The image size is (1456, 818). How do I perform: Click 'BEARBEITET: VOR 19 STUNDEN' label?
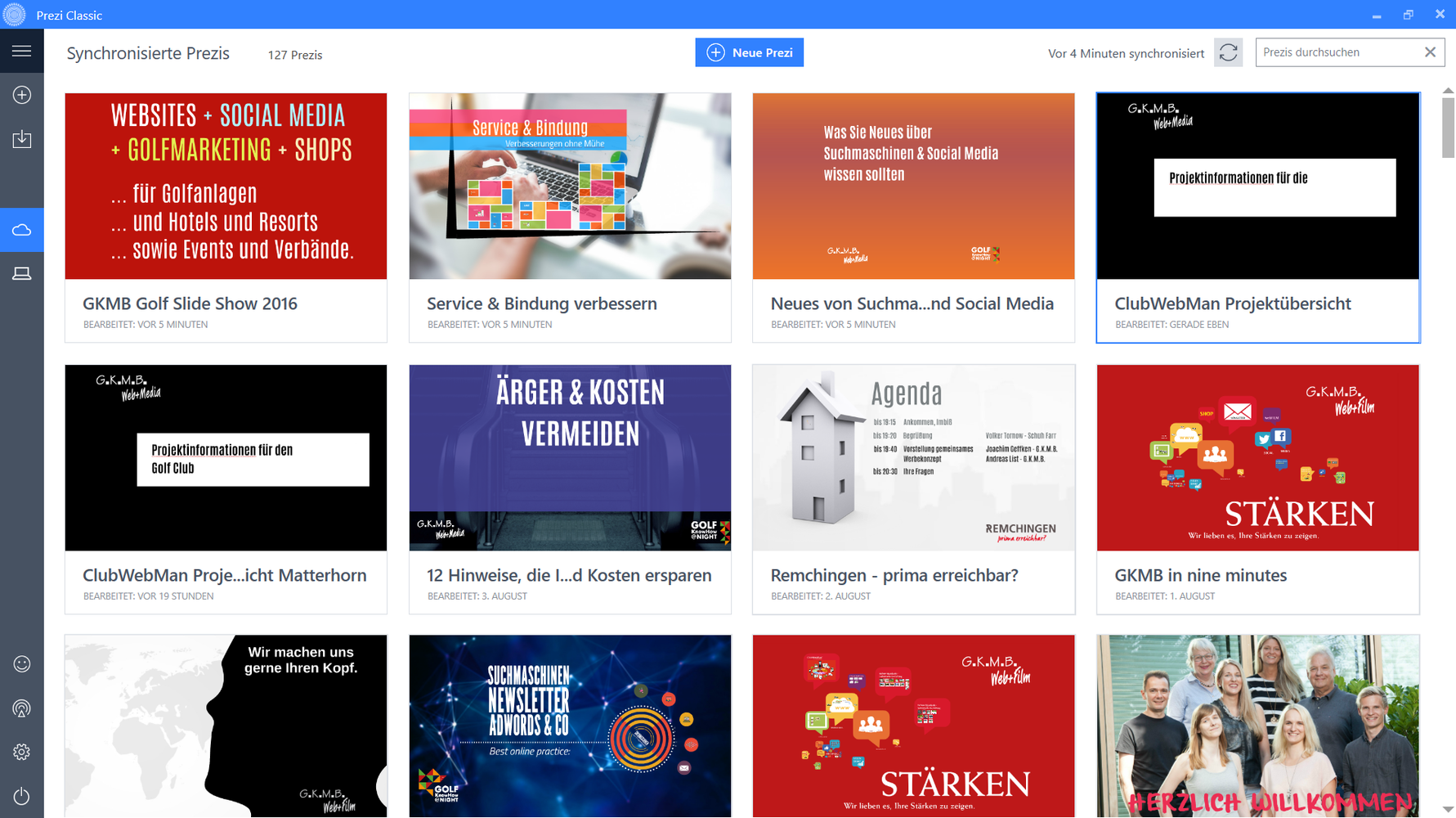(148, 596)
